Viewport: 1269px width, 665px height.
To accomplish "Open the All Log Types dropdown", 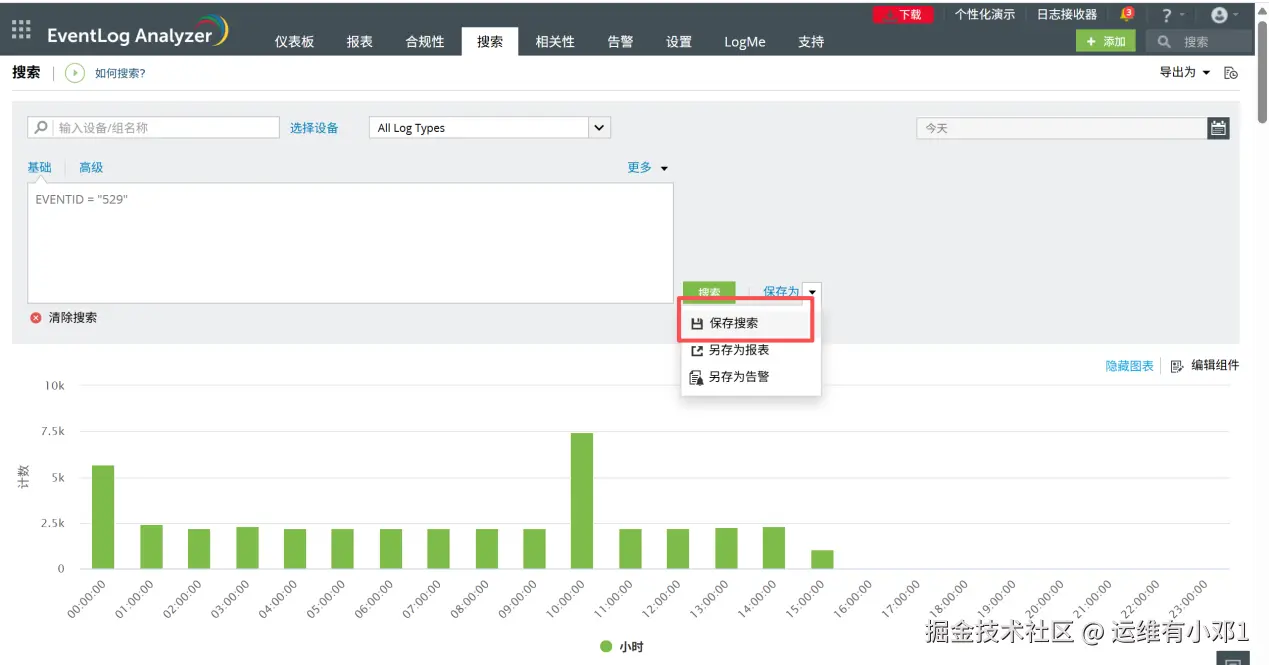I will pyautogui.click(x=490, y=128).
